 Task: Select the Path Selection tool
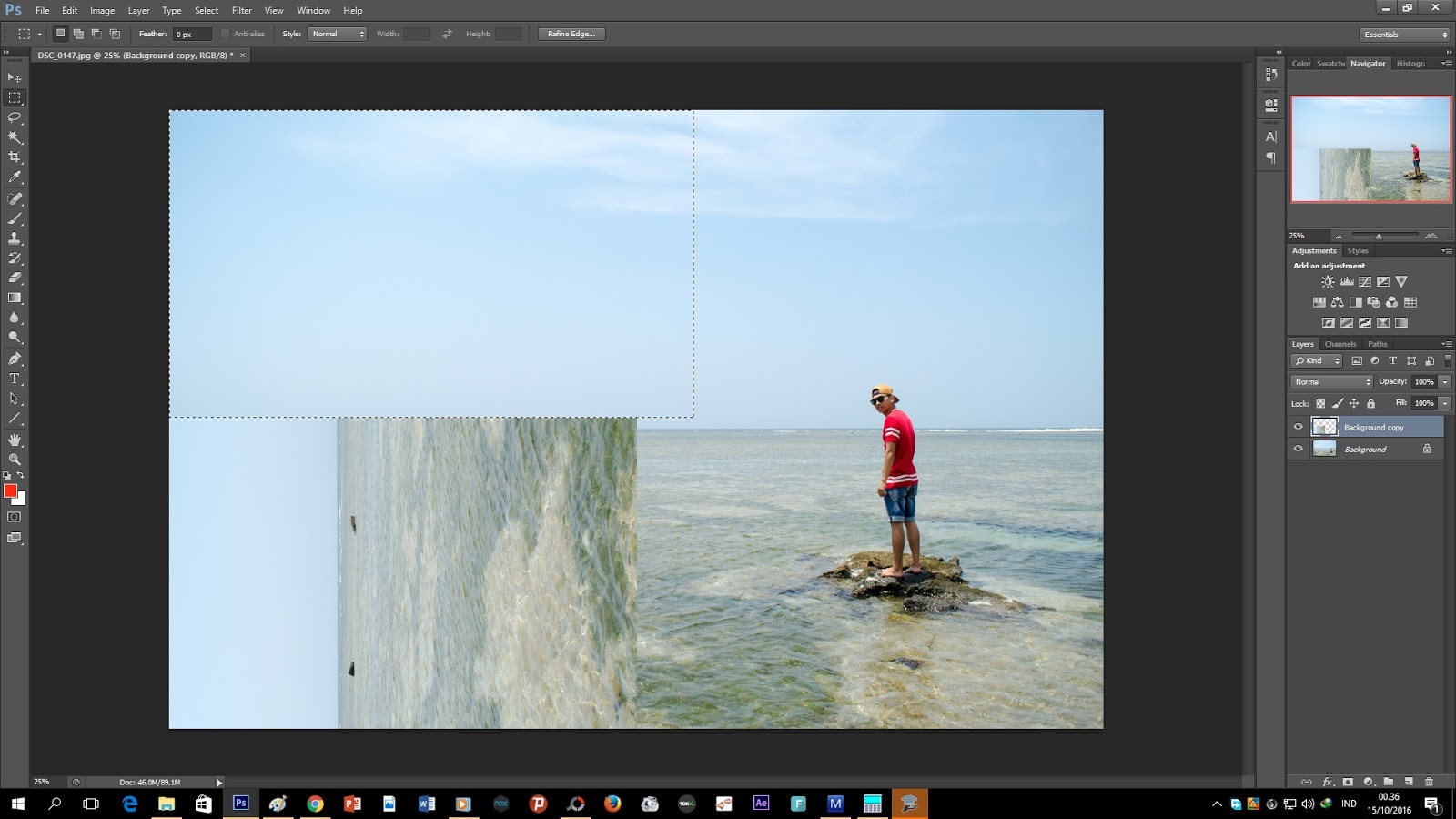pos(15,399)
